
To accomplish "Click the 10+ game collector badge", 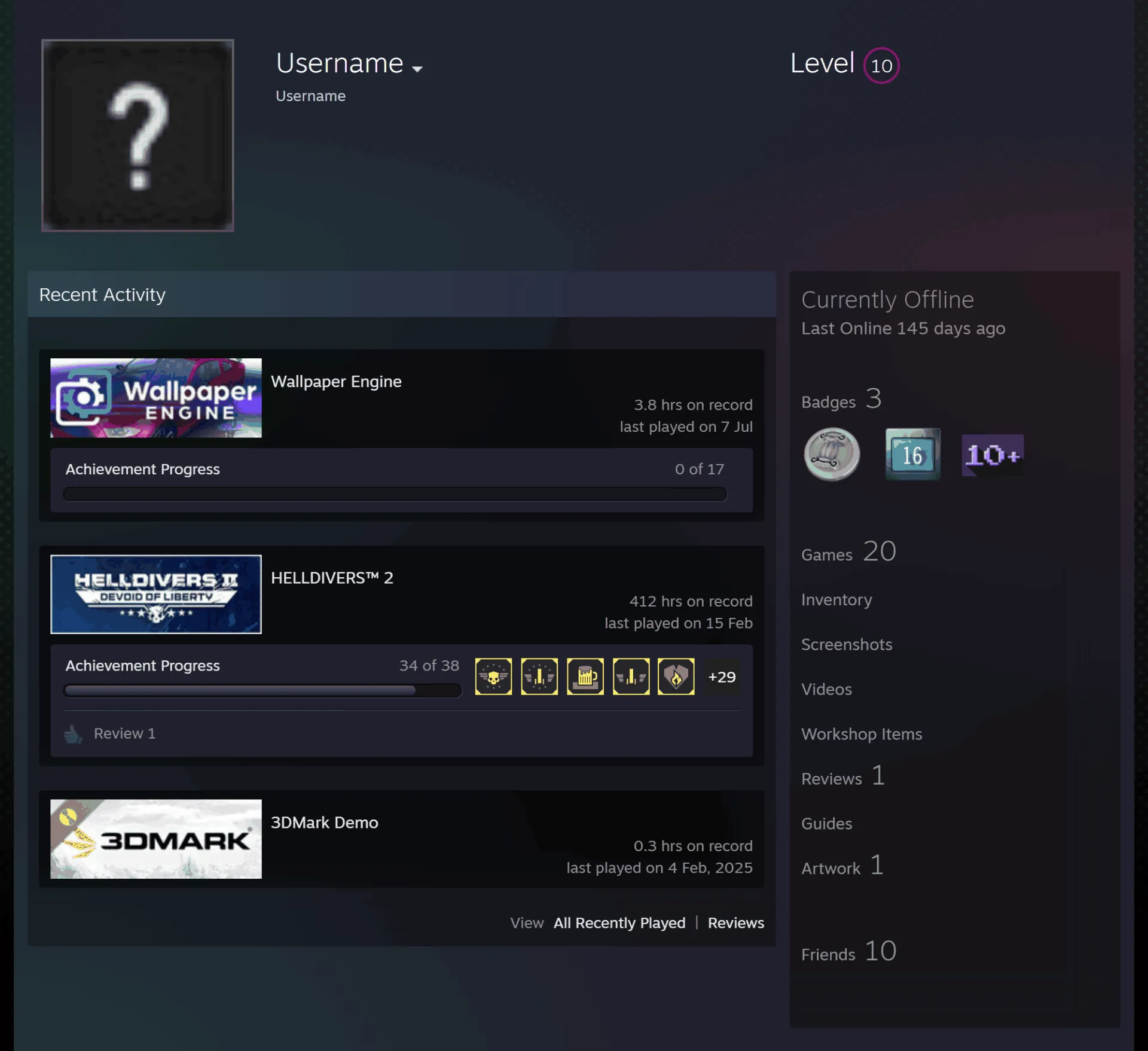I will point(993,455).
